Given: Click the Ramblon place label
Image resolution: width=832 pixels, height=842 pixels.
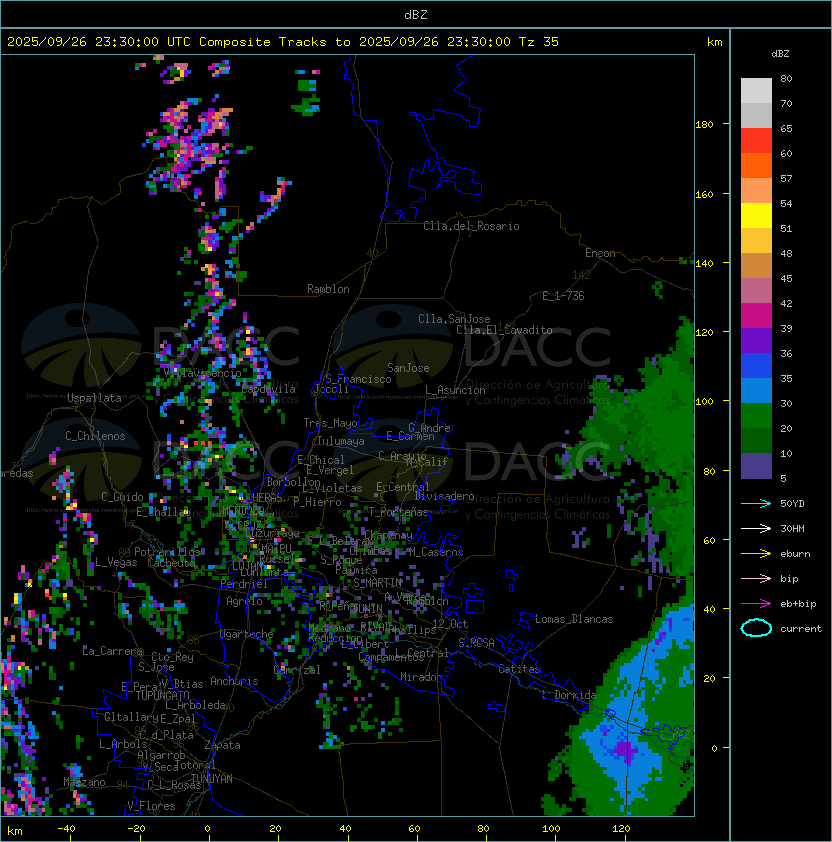Looking at the screenshot, I should (x=328, y=289).
